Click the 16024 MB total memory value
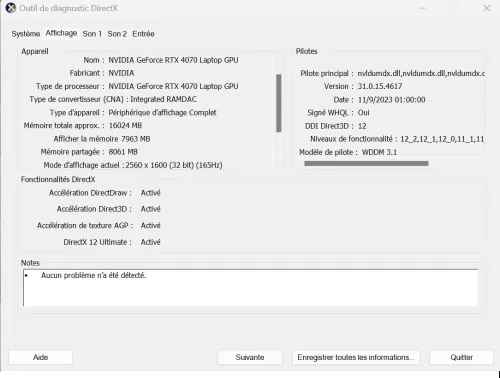Screen dimensions: 500x378 point(125,126)
